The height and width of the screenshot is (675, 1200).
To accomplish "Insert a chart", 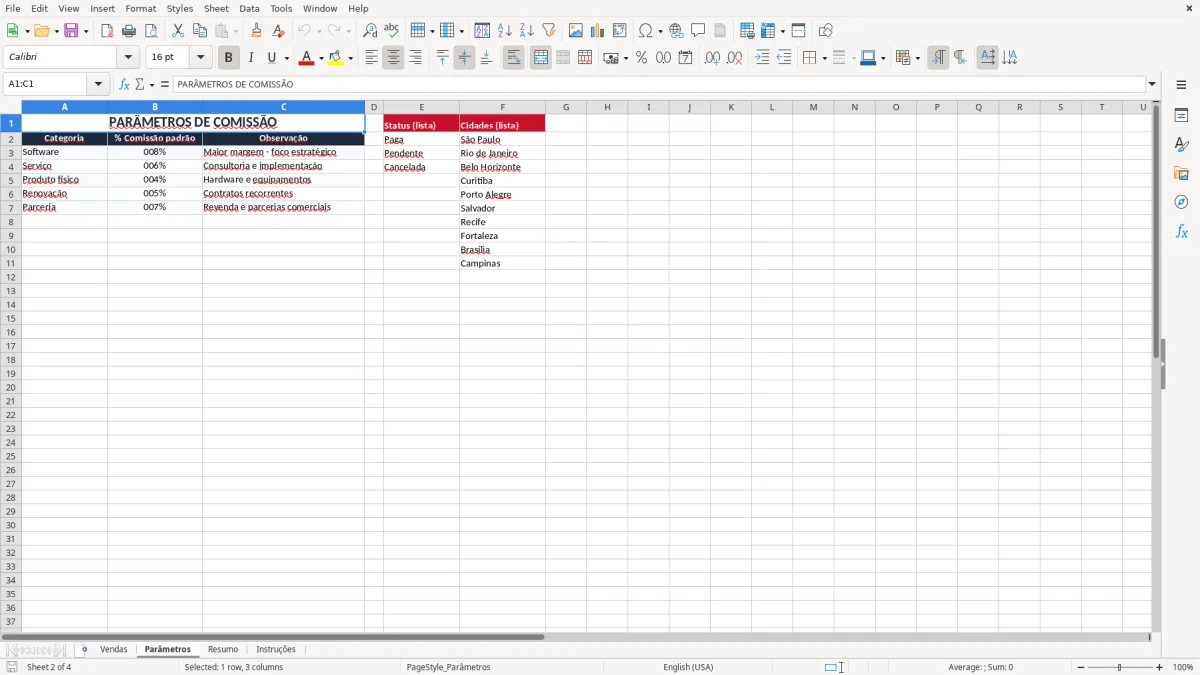I will 598,31.
